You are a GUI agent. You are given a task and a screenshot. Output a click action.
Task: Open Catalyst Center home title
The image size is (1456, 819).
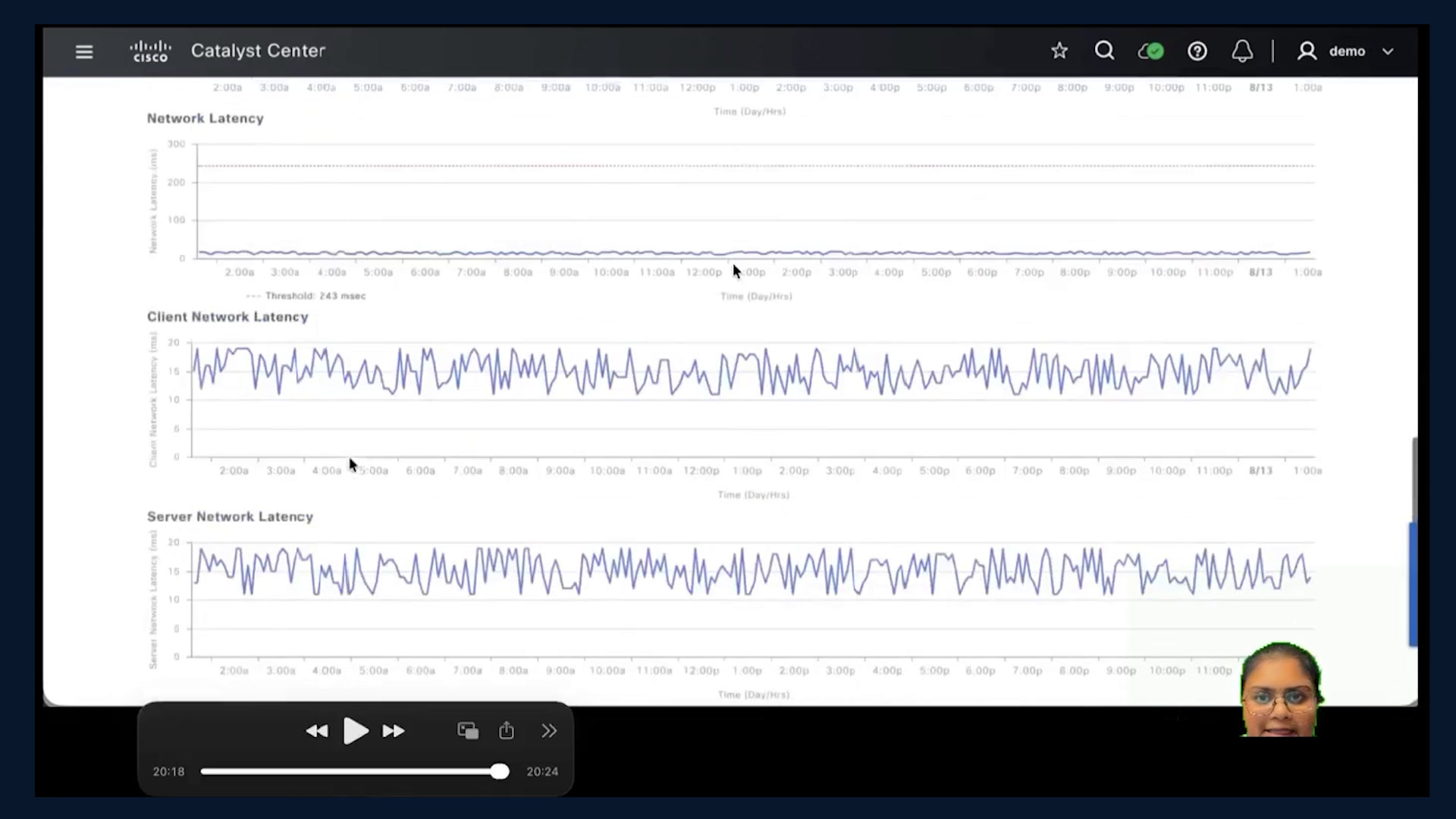[258, 51]
